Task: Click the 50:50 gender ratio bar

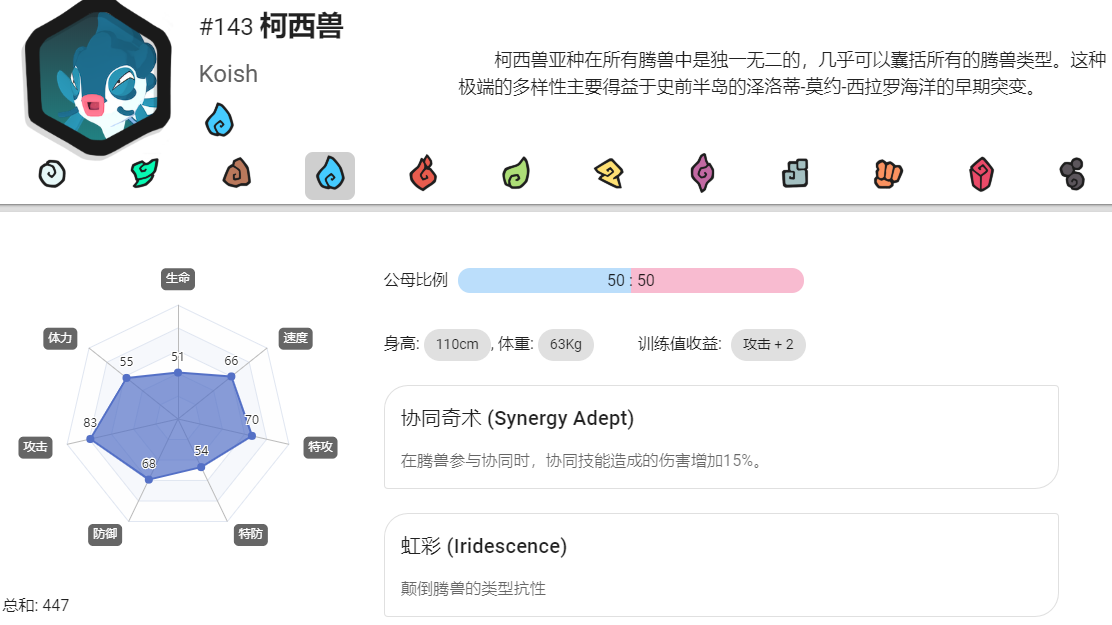Action: tap(630, 281)
